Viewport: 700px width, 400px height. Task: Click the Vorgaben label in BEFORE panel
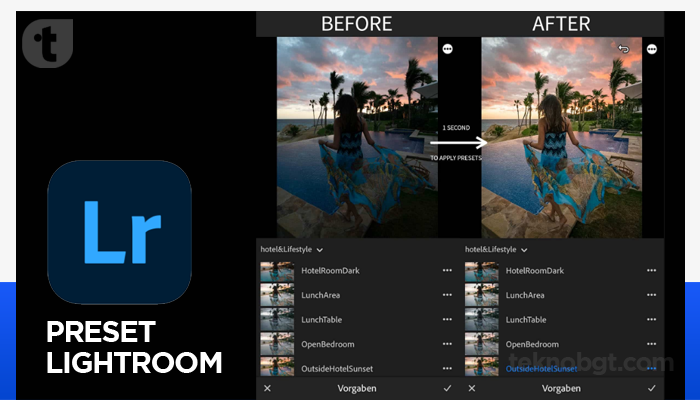(x=357, y=388)
